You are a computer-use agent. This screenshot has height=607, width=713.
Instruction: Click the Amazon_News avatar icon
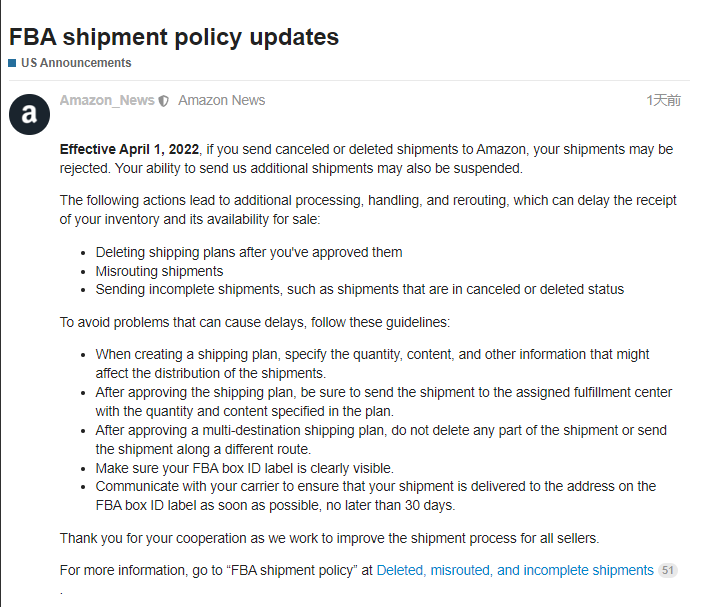[x=30, y=115]
